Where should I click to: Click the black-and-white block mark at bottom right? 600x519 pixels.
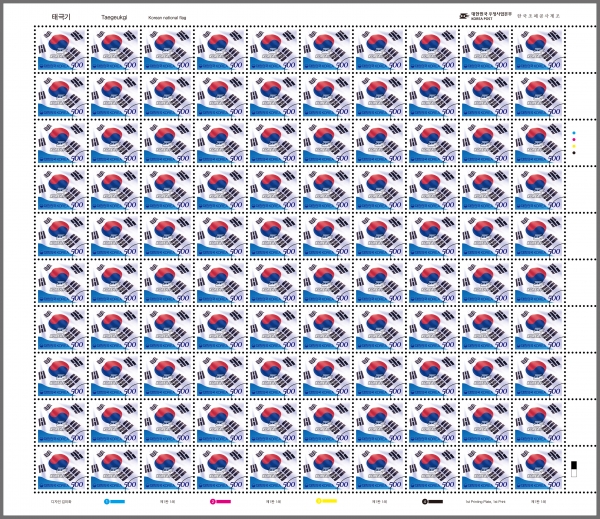click(574, 469)
